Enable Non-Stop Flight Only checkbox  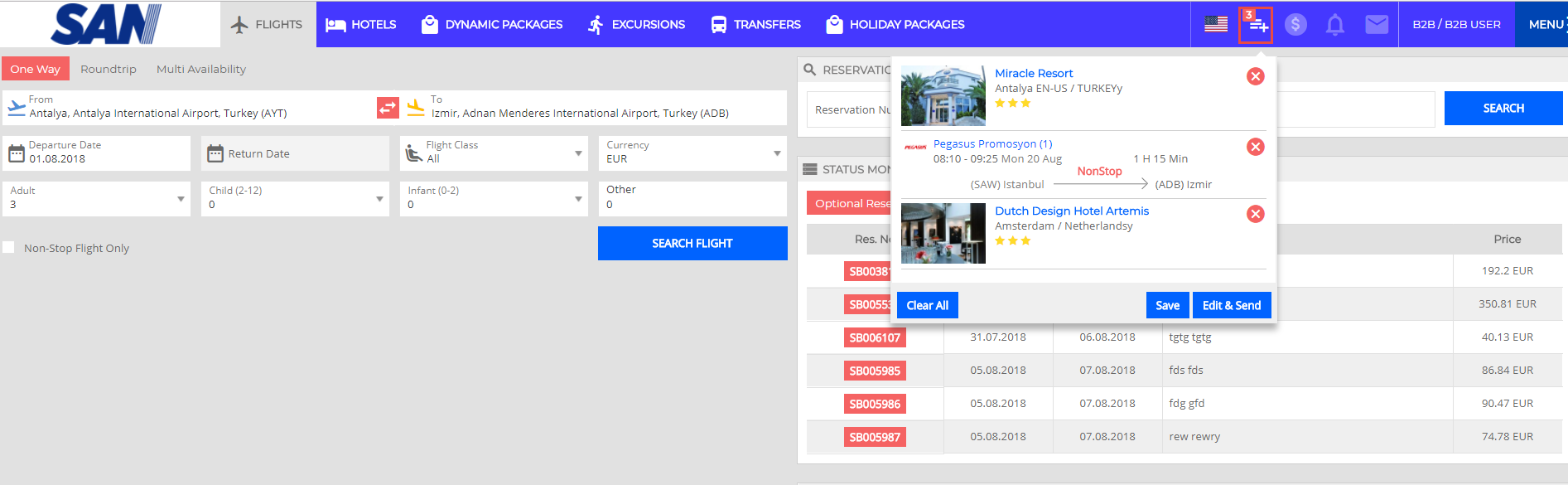9,248
